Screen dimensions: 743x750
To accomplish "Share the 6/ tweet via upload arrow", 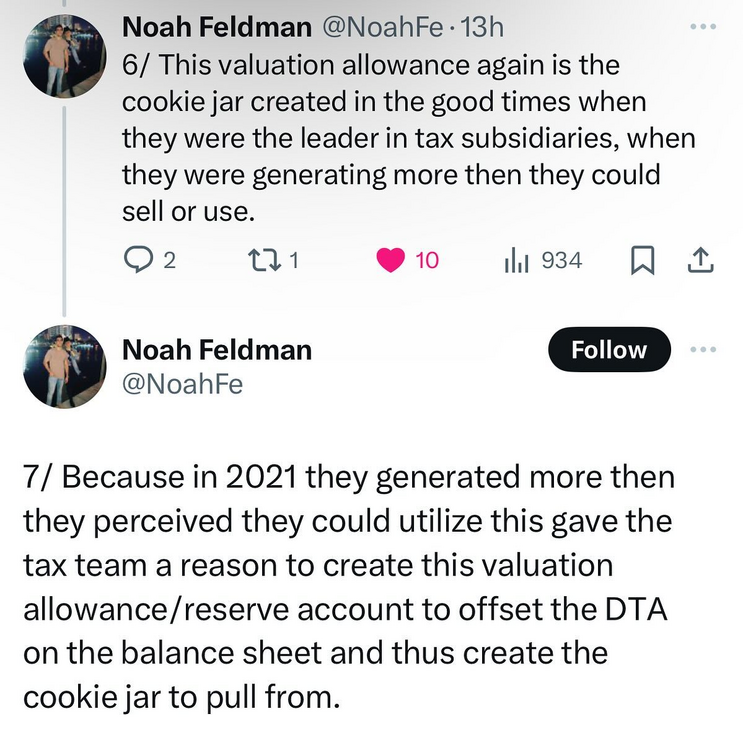I will click(x=702, y=260).
